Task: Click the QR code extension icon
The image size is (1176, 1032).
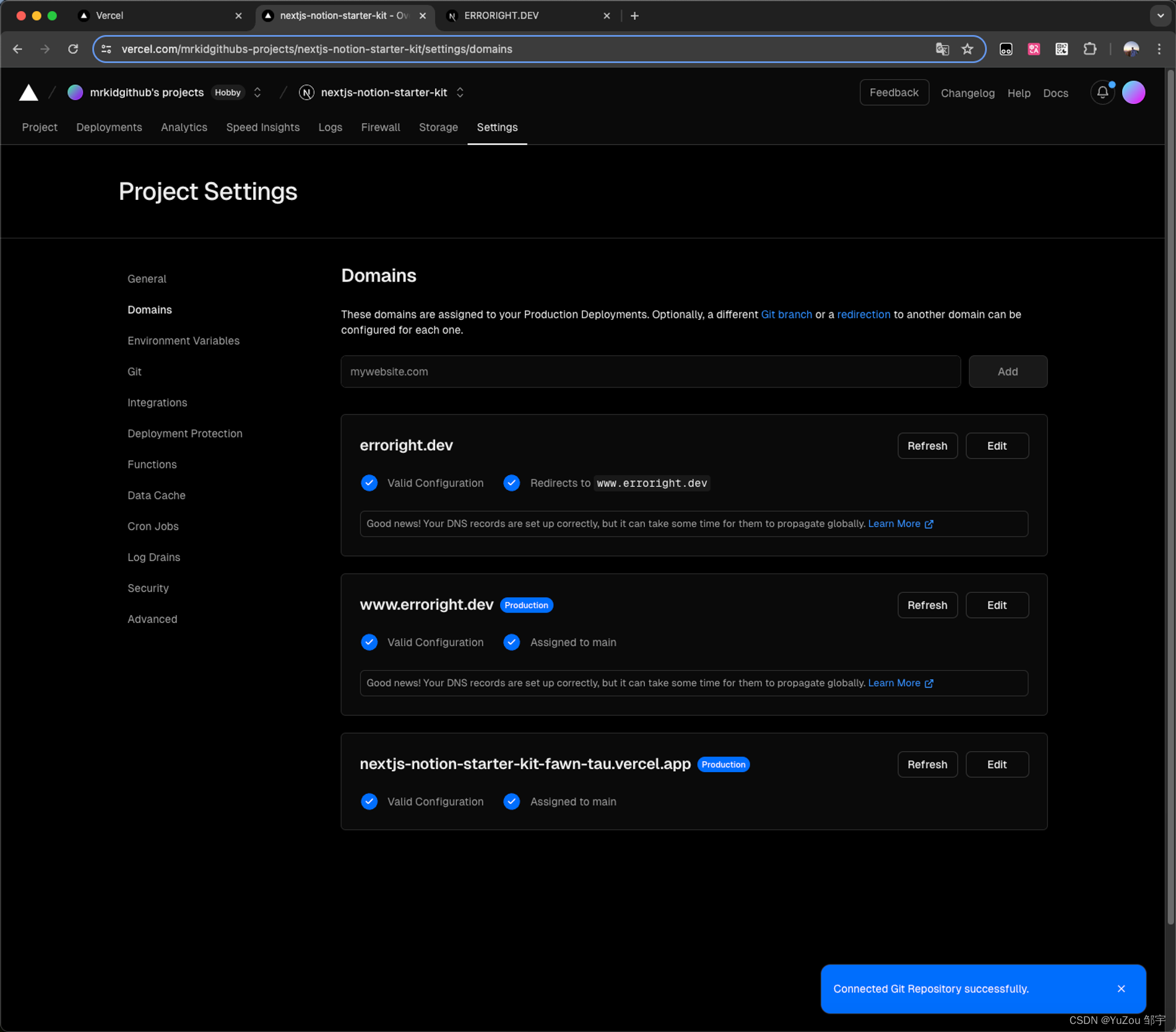Action: tap(1061, 49)
